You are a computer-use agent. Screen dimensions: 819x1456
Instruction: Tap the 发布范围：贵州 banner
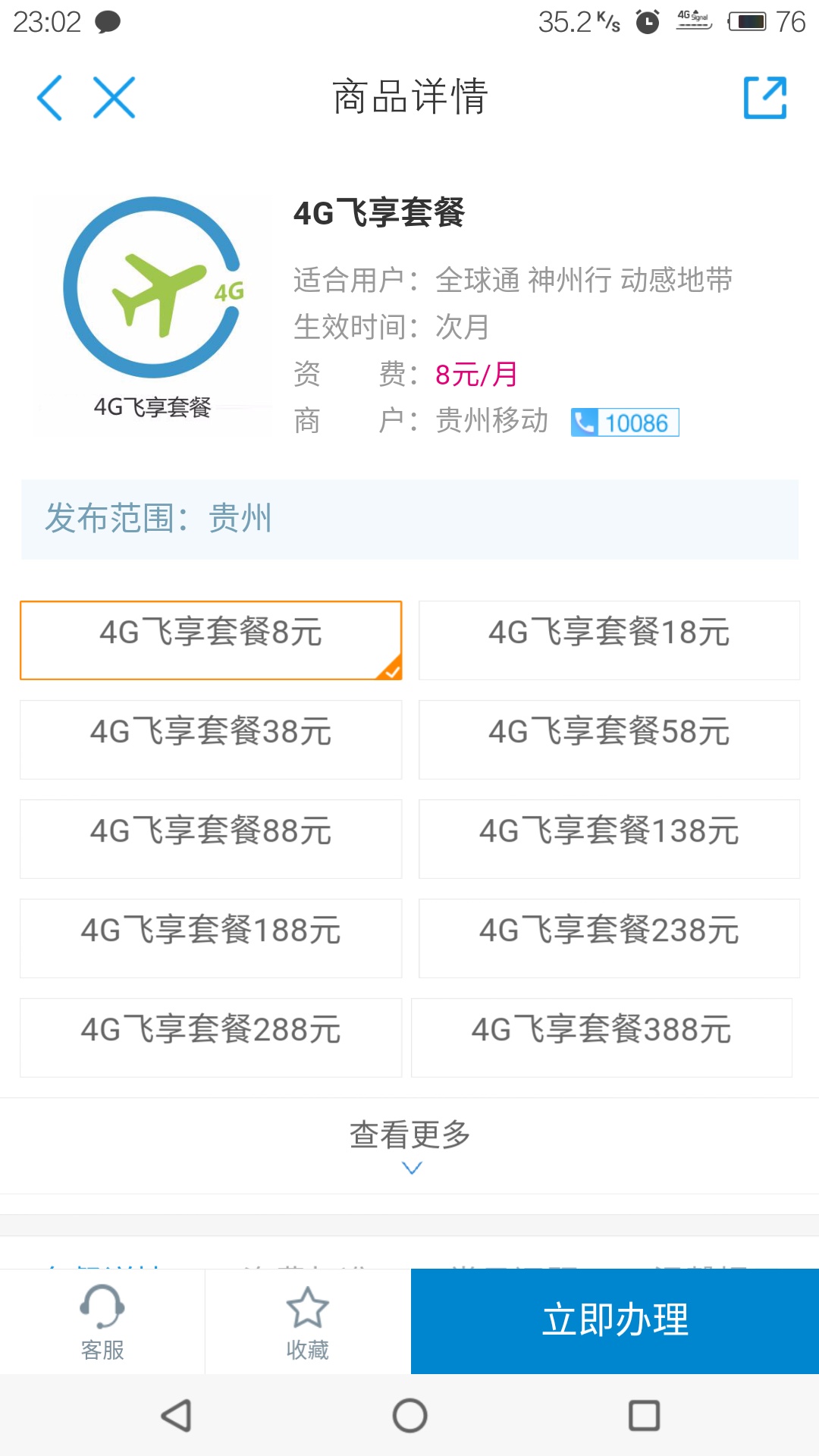[409, 519]
